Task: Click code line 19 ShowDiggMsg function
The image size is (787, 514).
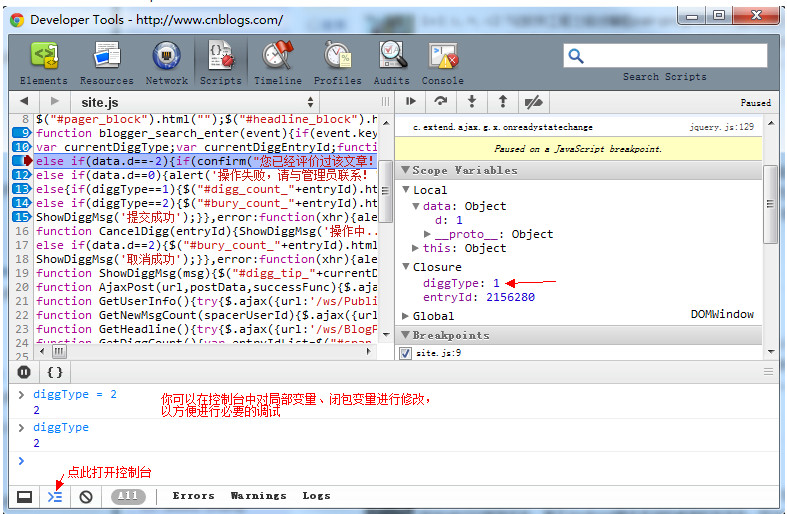Action: tap(206, 273)
